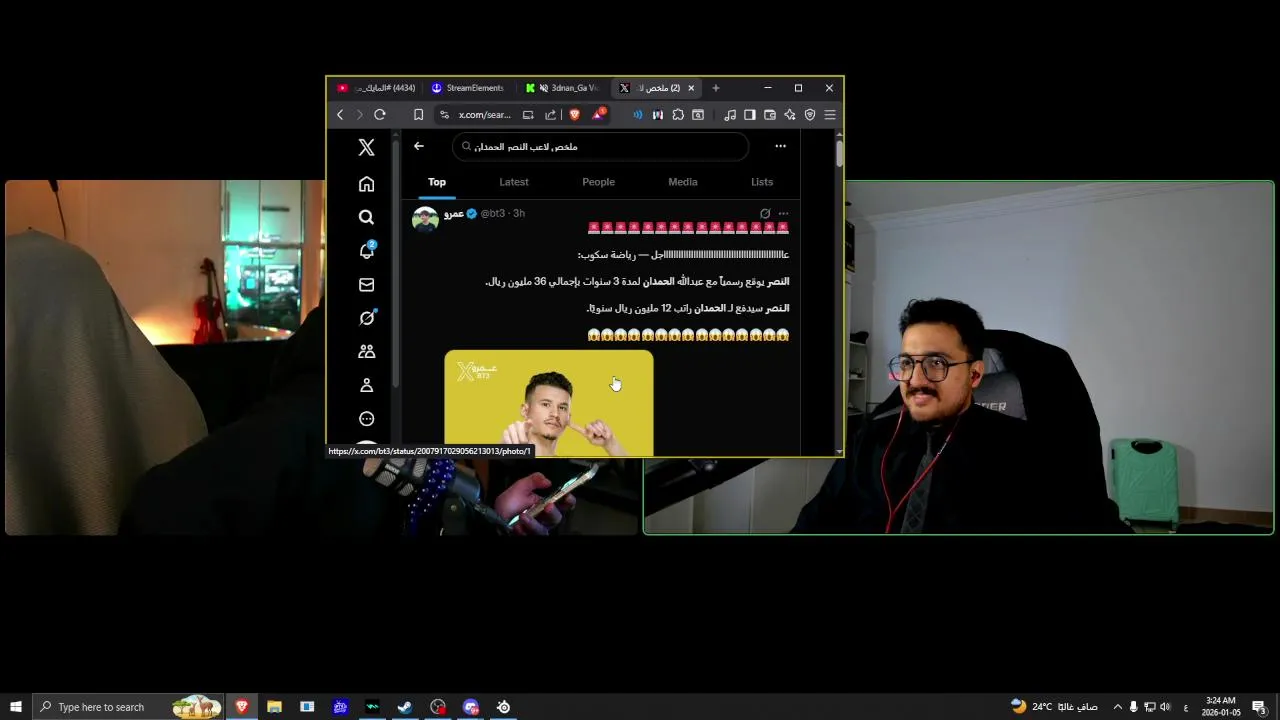This screenshot has width=1280, height=720.
Task: Open the yellow player photo in the post
Action: (x=549, y=403)
